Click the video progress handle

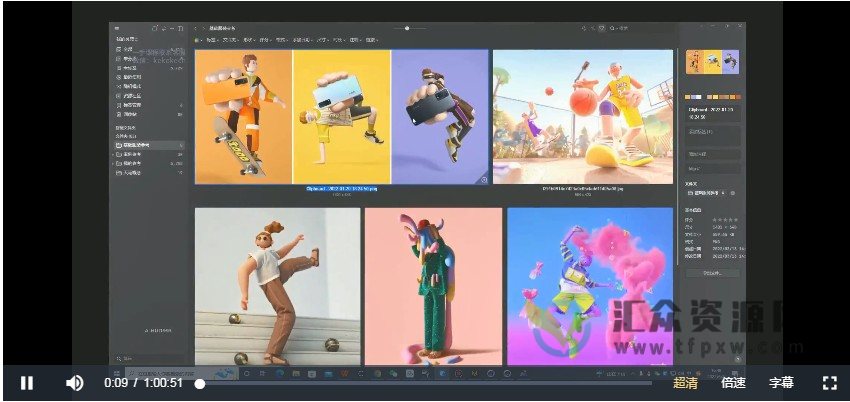[x=200, y=384]
